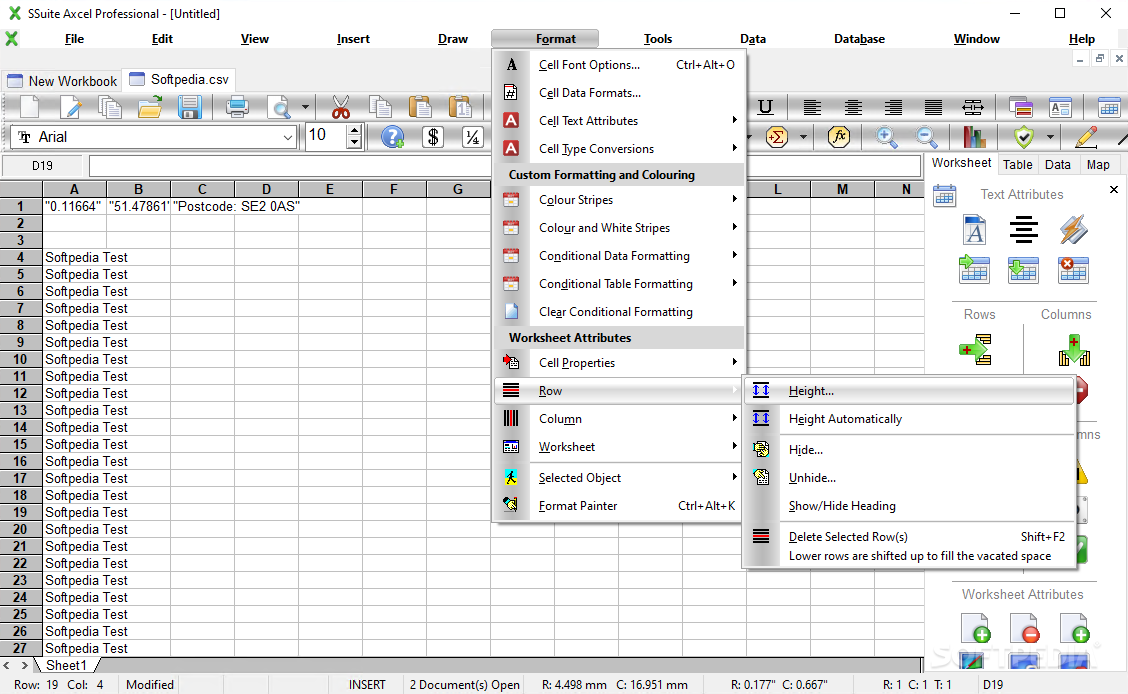The image size is (1128, 694).
Task: Toggle center text alignment in toolbar
Action: [853, 107]
